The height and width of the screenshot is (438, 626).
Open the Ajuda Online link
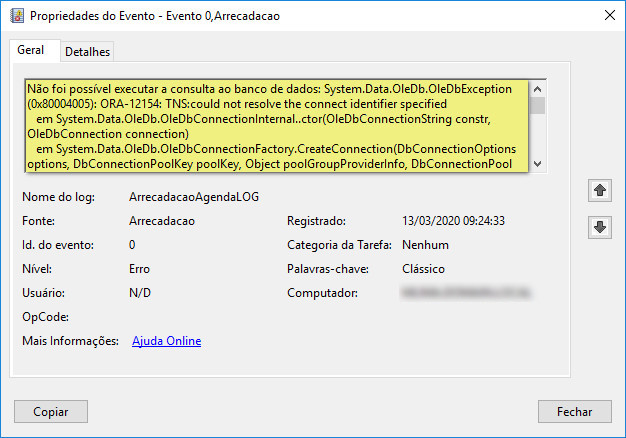(x=166, y=341)
